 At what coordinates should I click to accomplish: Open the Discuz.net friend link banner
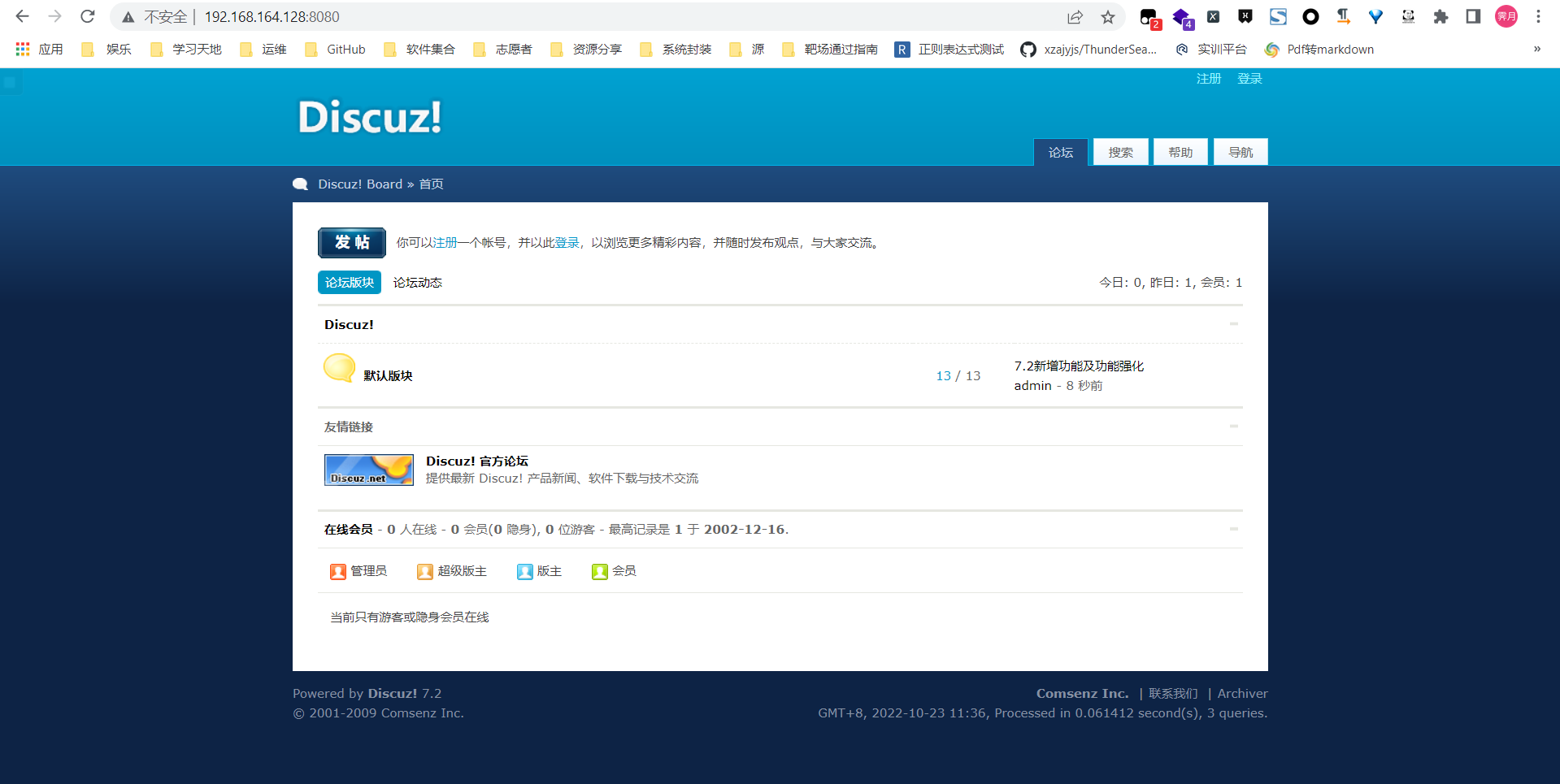point(368,470)
